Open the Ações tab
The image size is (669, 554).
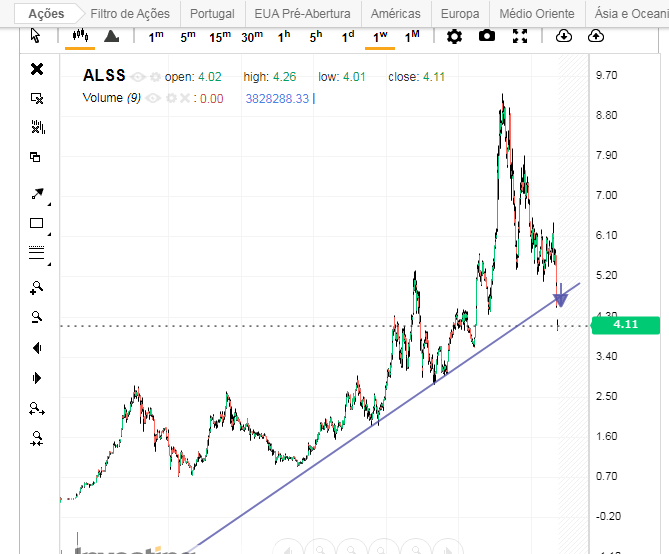(x=47, y=14)
